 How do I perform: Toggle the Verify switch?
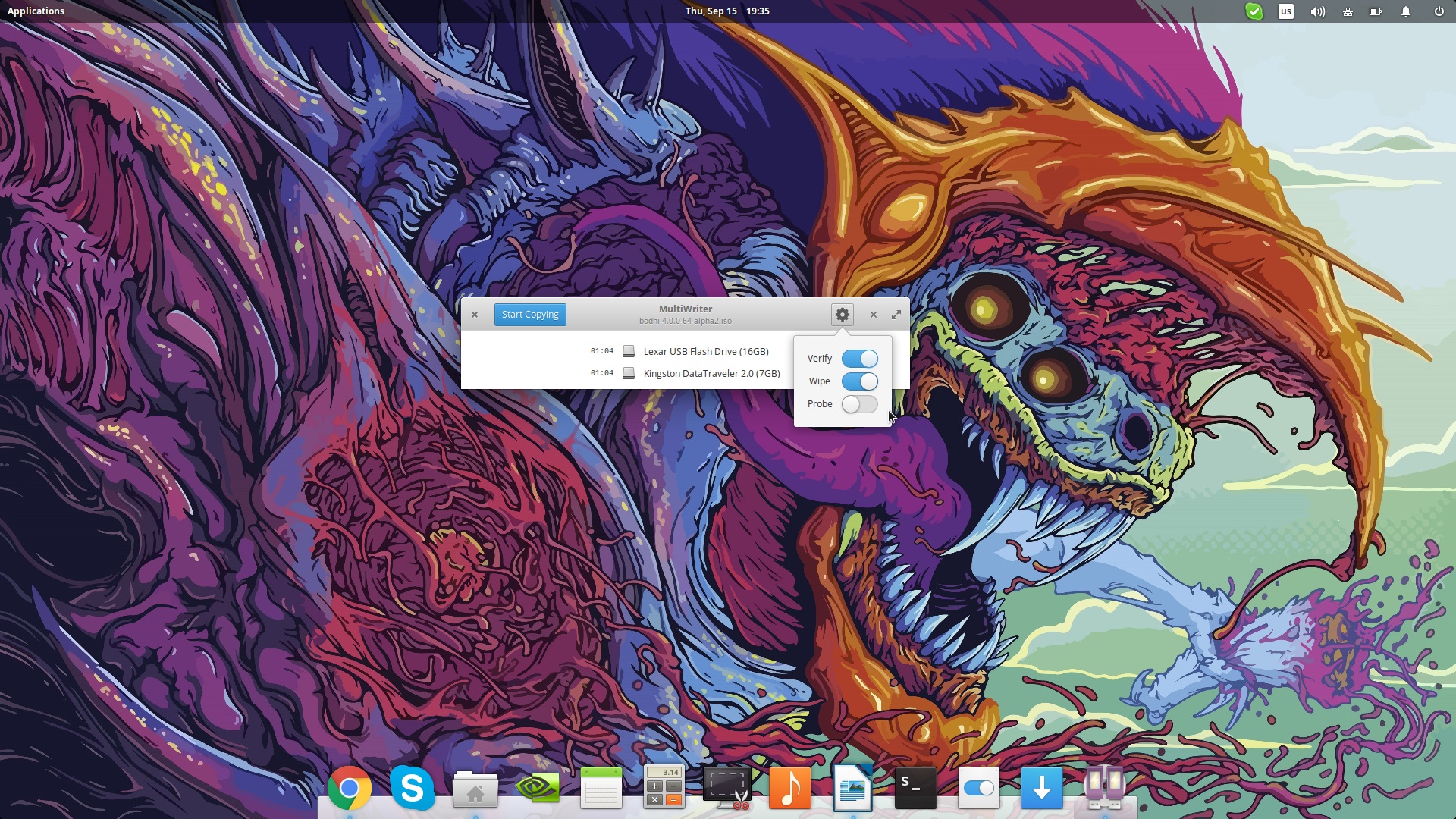(859, 359)
